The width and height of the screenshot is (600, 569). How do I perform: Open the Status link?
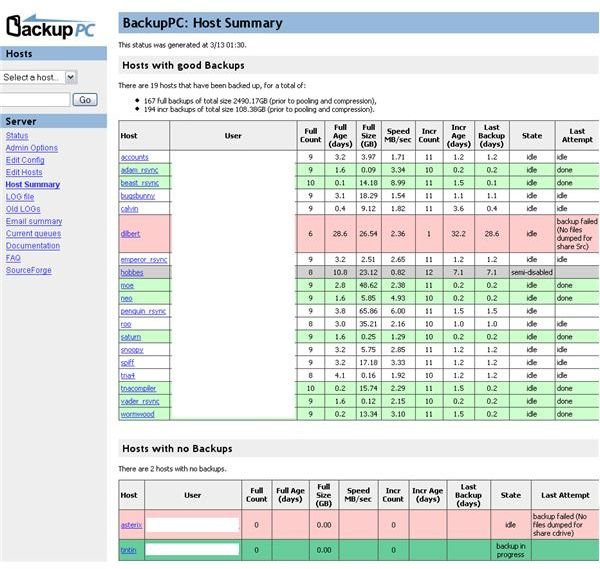[17, 135]
